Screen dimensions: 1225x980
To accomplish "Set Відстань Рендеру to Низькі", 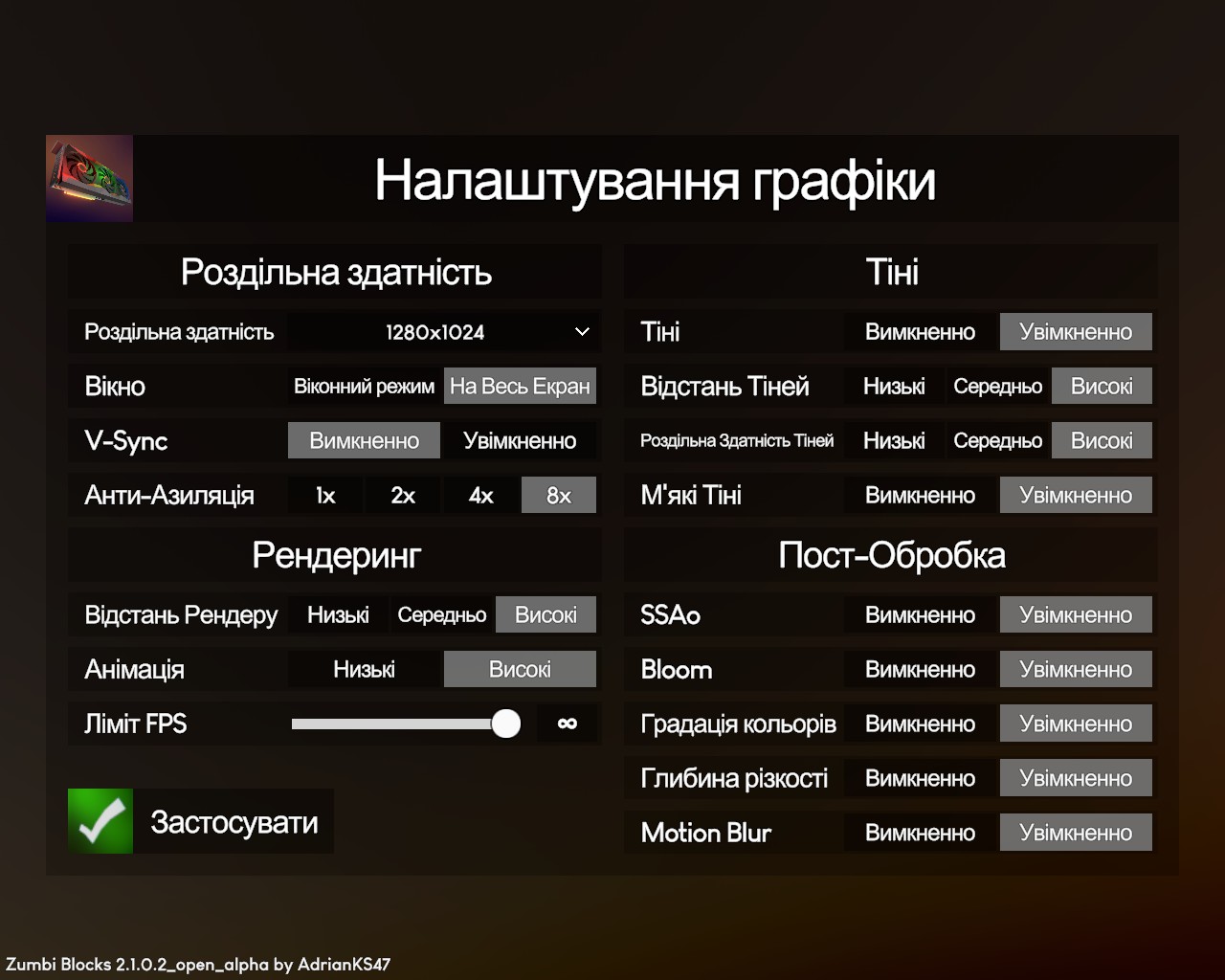I will 338,615.
